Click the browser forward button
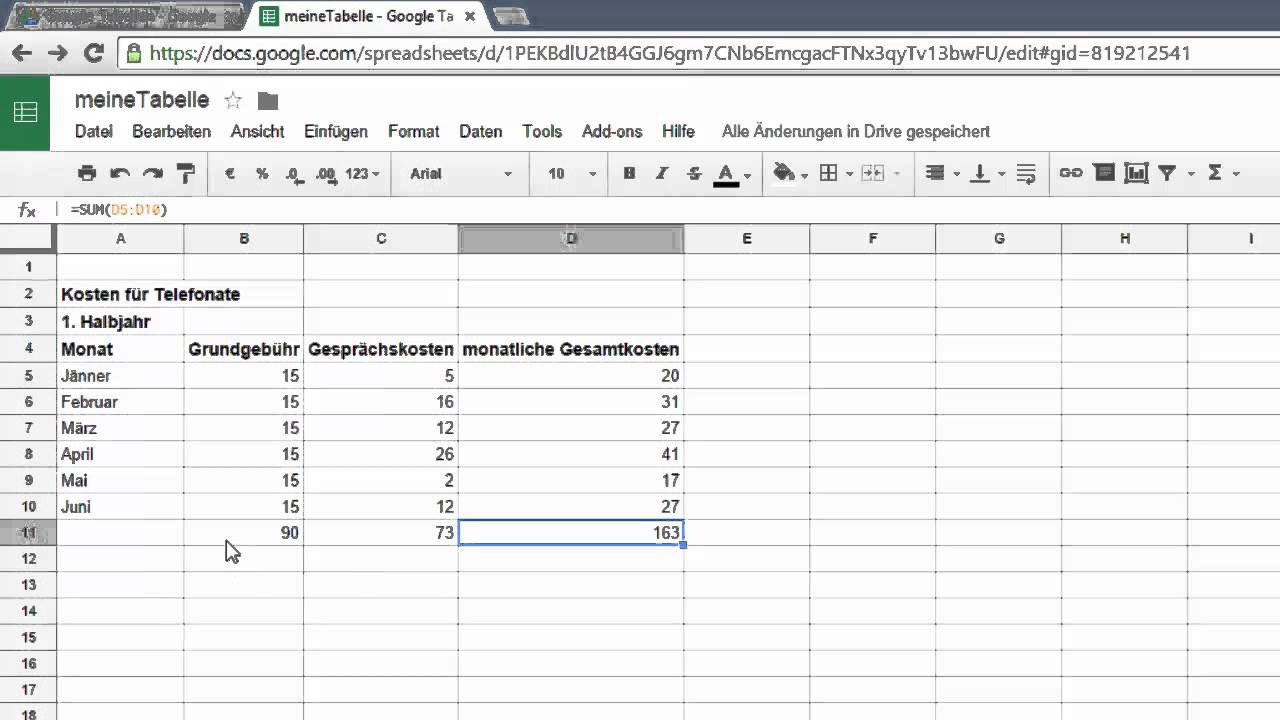The height and width of the screenshot is (720, 1280). 58,53
